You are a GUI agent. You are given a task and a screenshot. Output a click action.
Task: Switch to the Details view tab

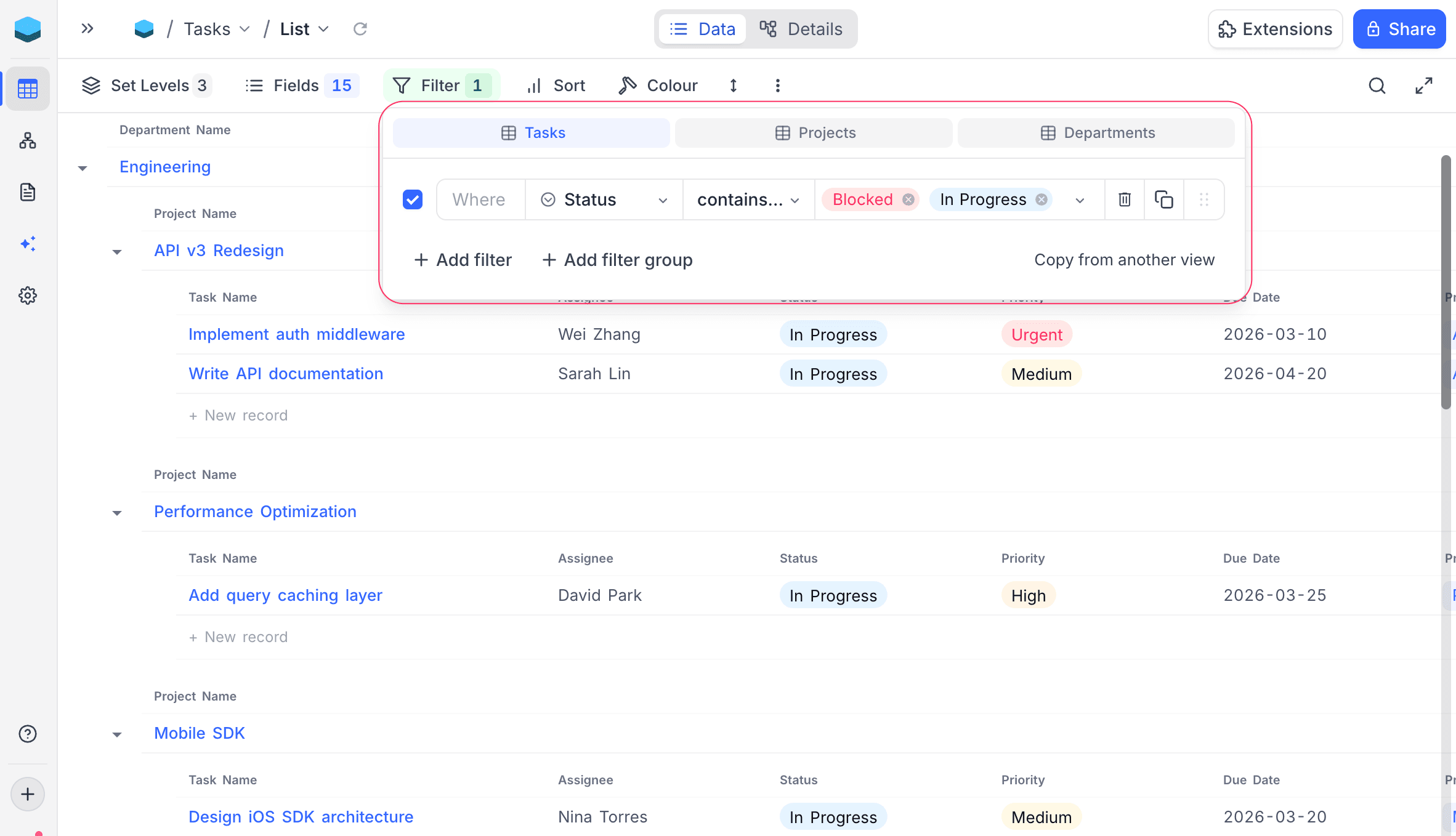[x=801, y=29]
